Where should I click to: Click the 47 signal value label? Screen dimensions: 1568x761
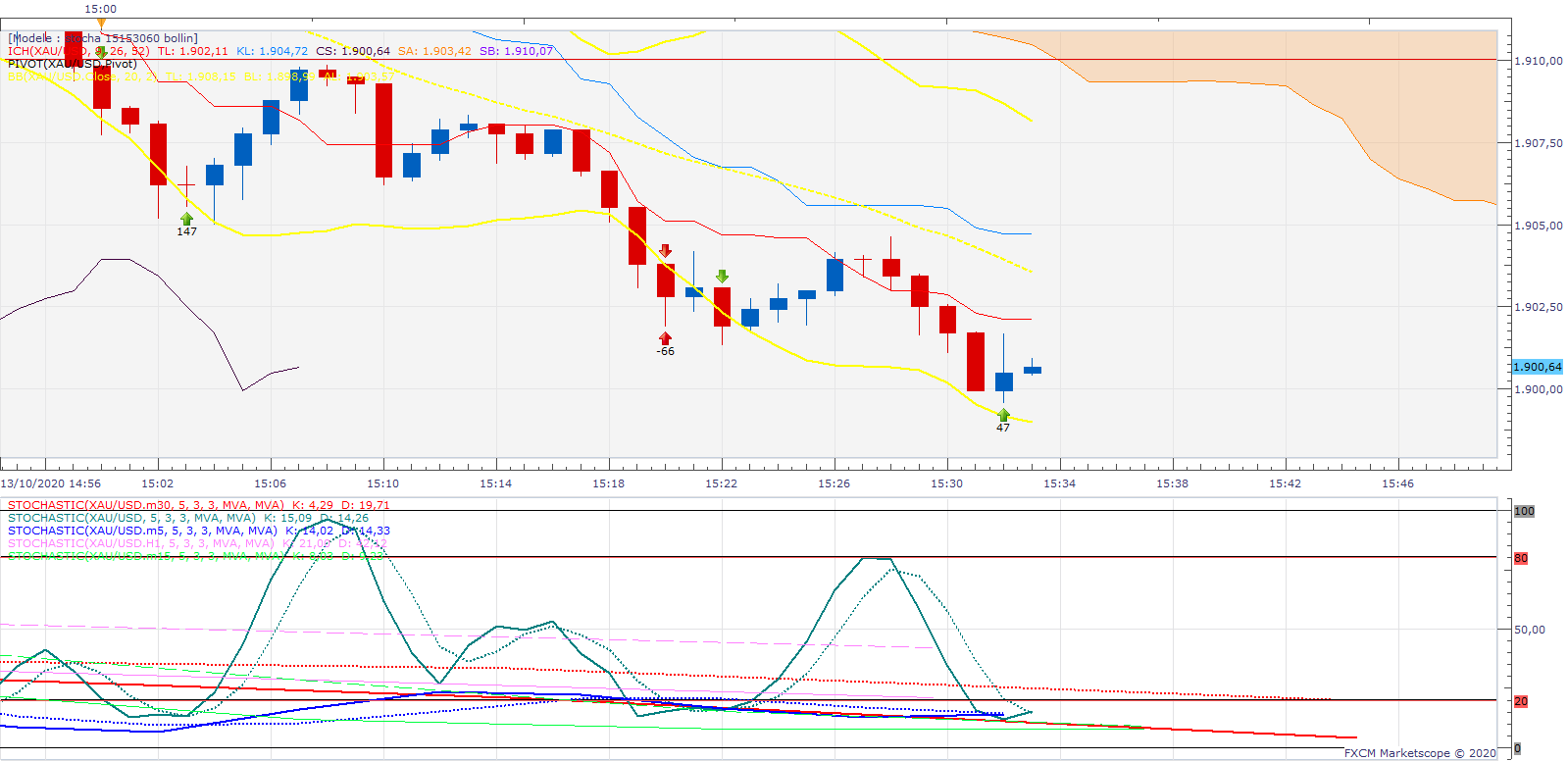point(1003,428)
